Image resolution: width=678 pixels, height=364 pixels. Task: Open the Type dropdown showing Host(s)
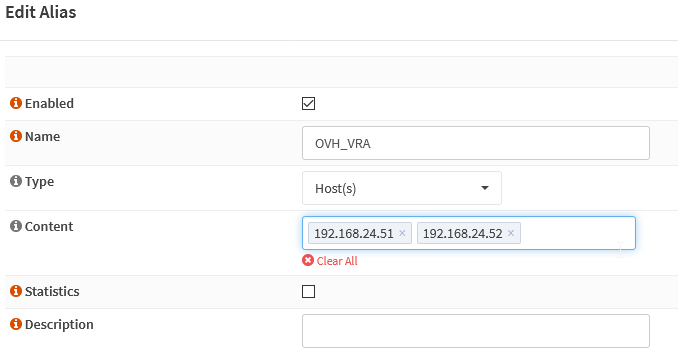402,188
